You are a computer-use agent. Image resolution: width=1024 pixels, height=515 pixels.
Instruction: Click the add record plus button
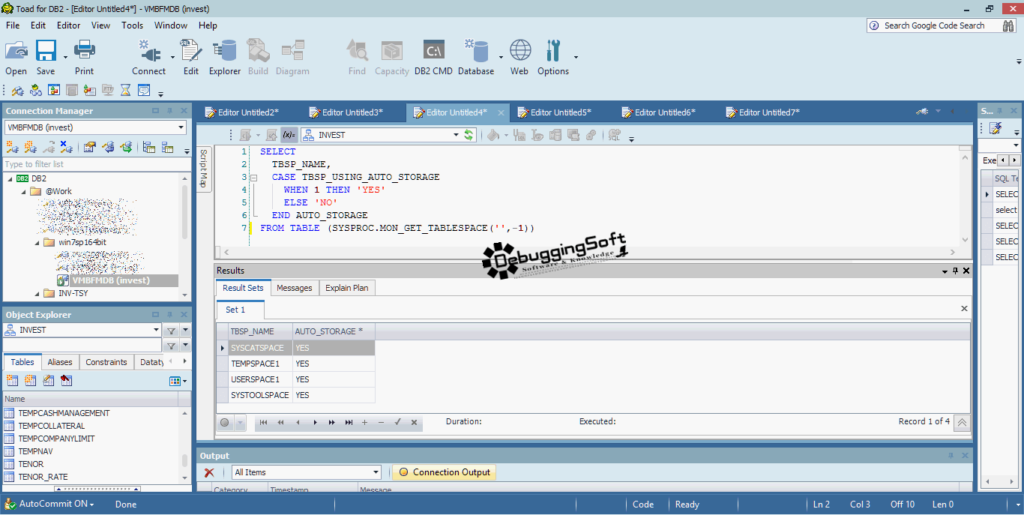[364, 422]
